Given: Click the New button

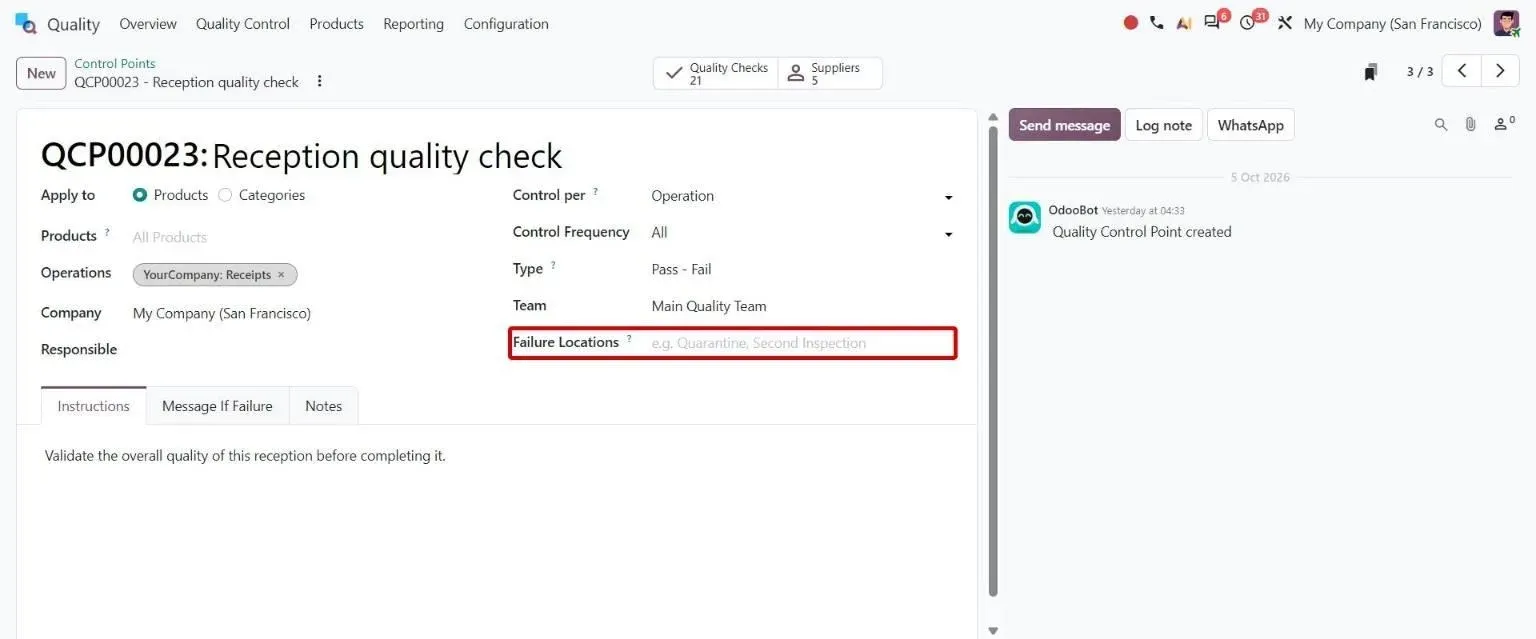Looking at the screenshot, I should tap(41, 73).
